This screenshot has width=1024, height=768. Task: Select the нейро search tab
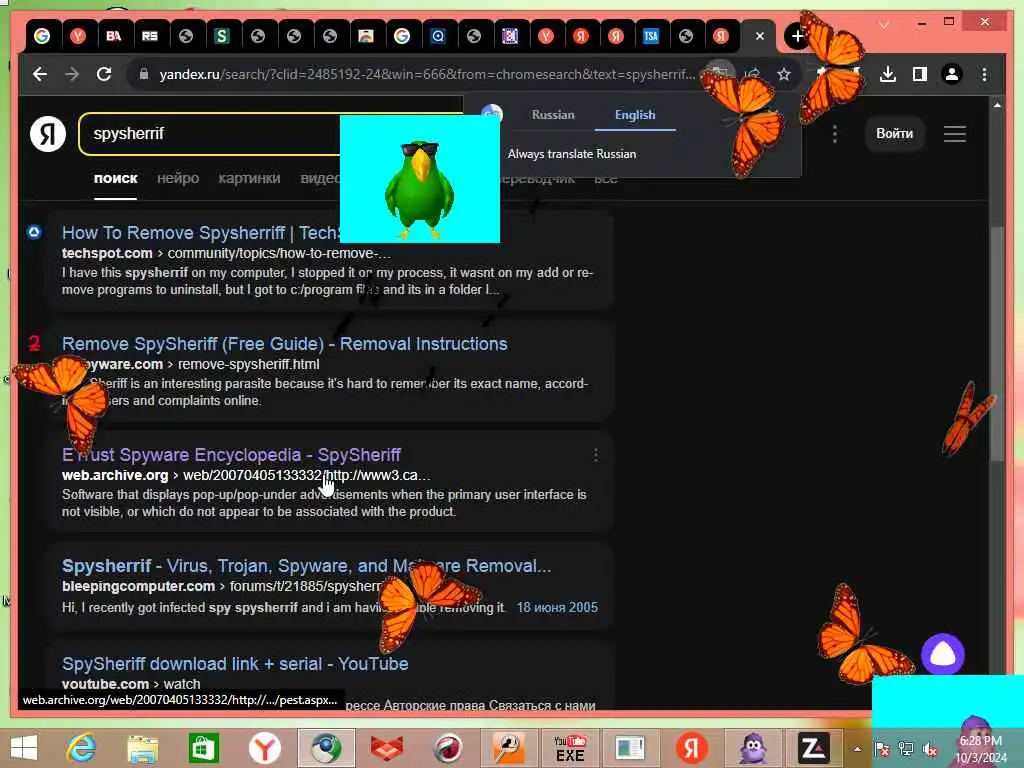178,178
